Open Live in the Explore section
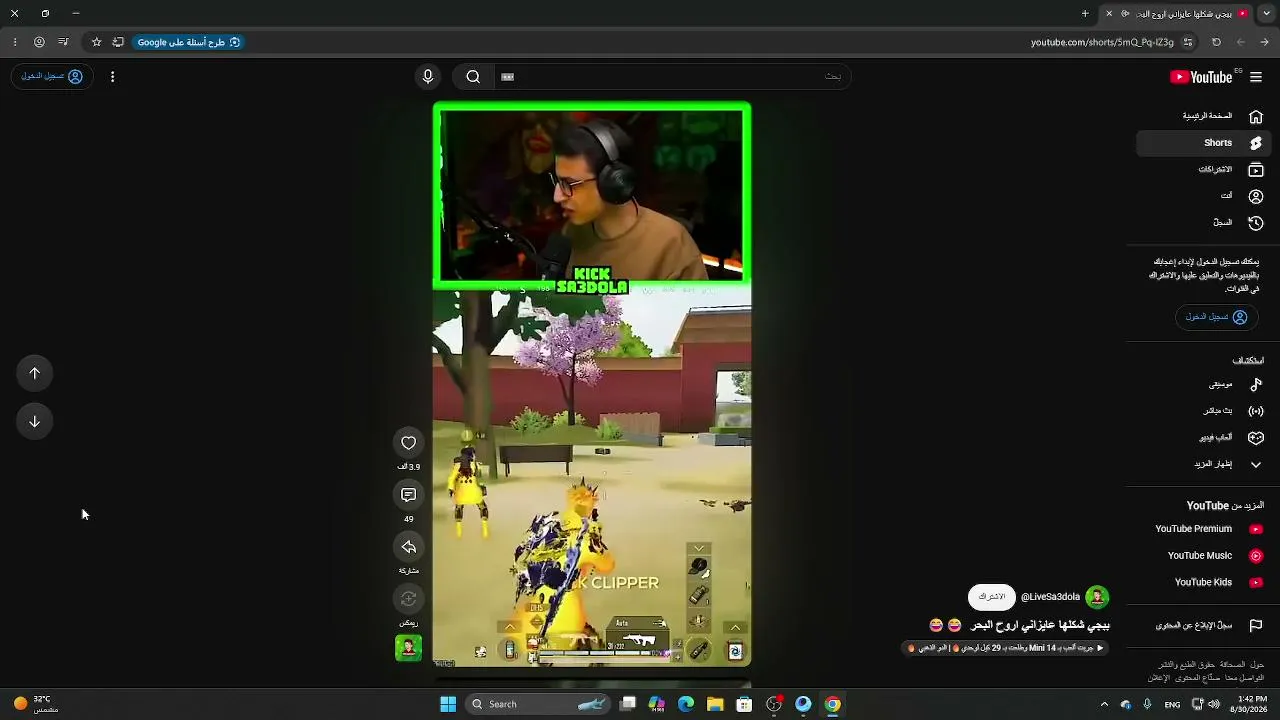Viewport: 1280px width, 720px height. coord(1204,411)
